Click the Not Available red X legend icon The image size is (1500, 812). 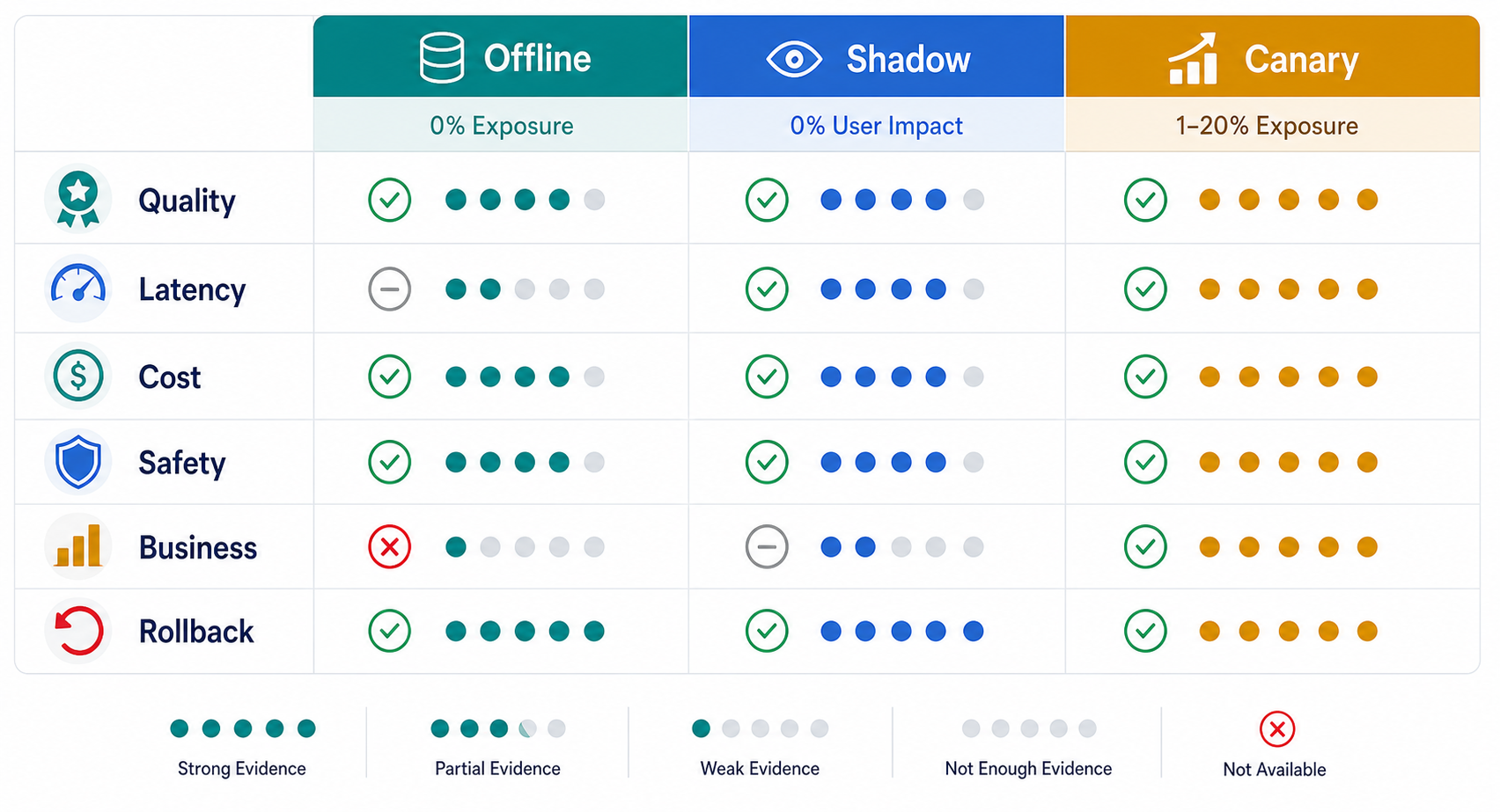coord(1276,729)
